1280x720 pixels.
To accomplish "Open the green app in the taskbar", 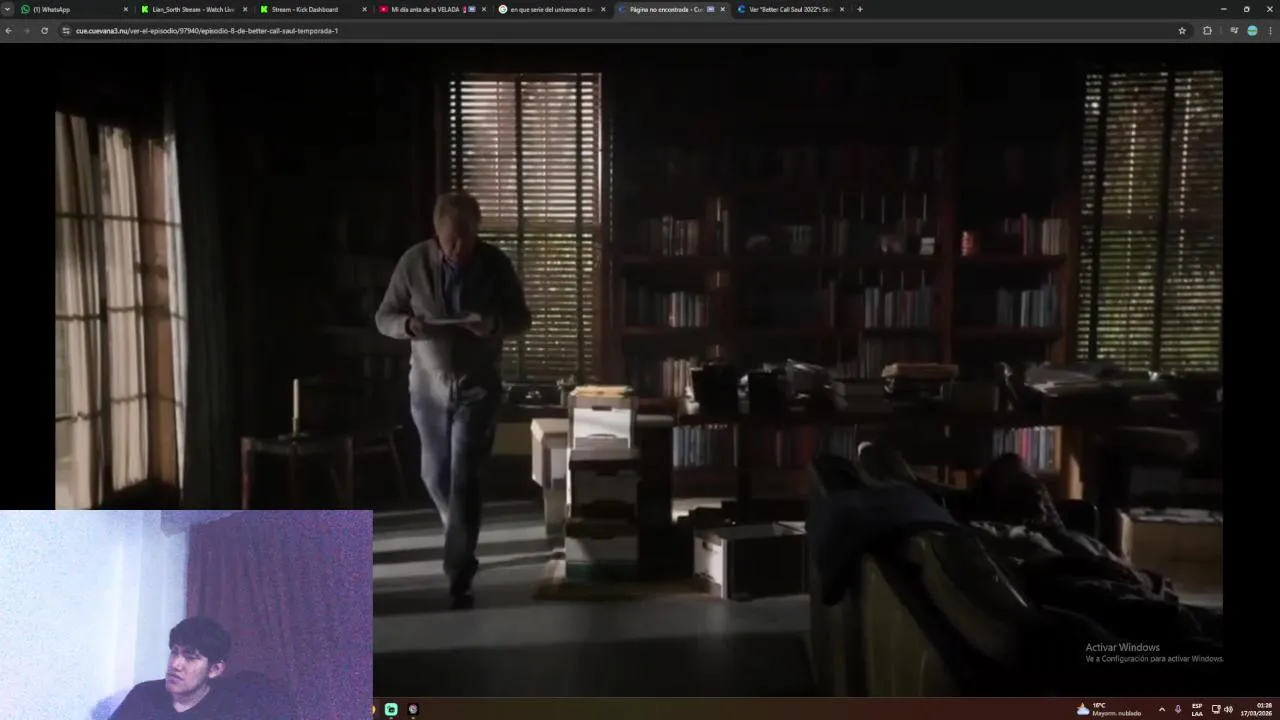I will click(391, 709).
